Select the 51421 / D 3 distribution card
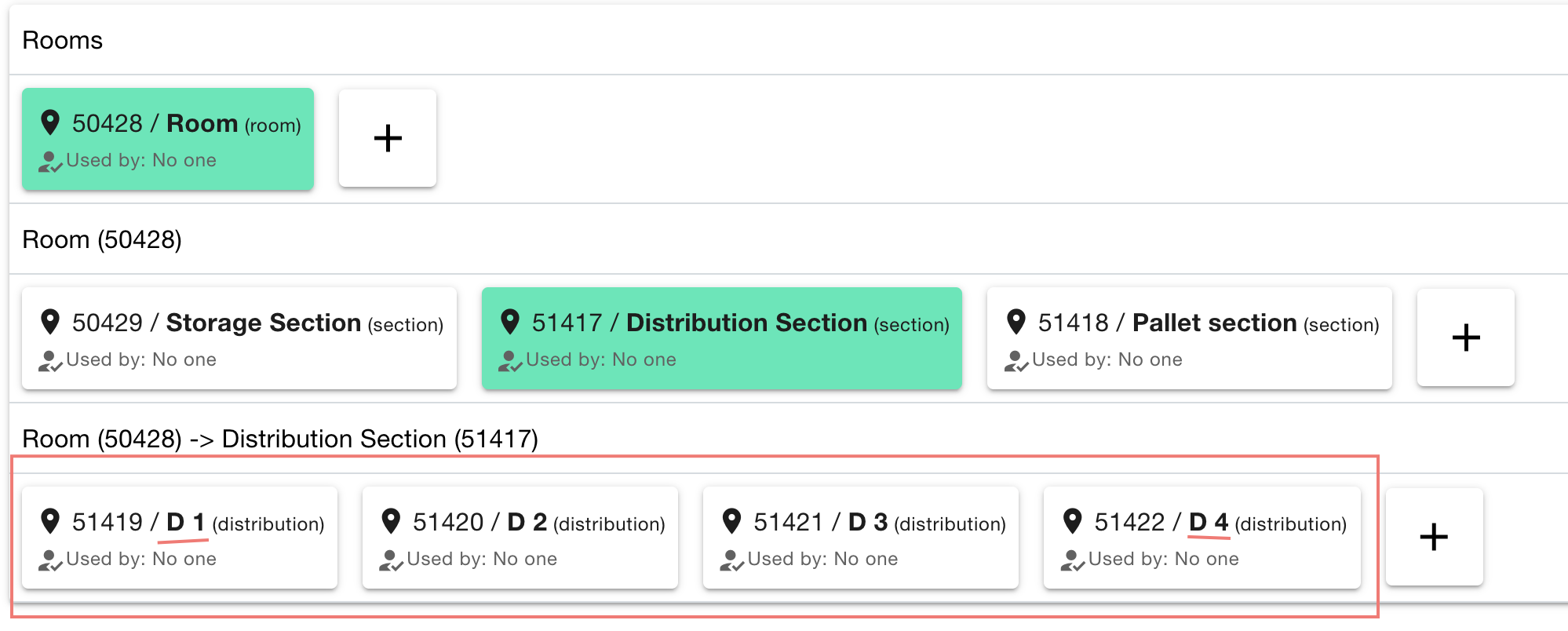The width and height of the screenshot is (1568, 631). coord(861,538)
